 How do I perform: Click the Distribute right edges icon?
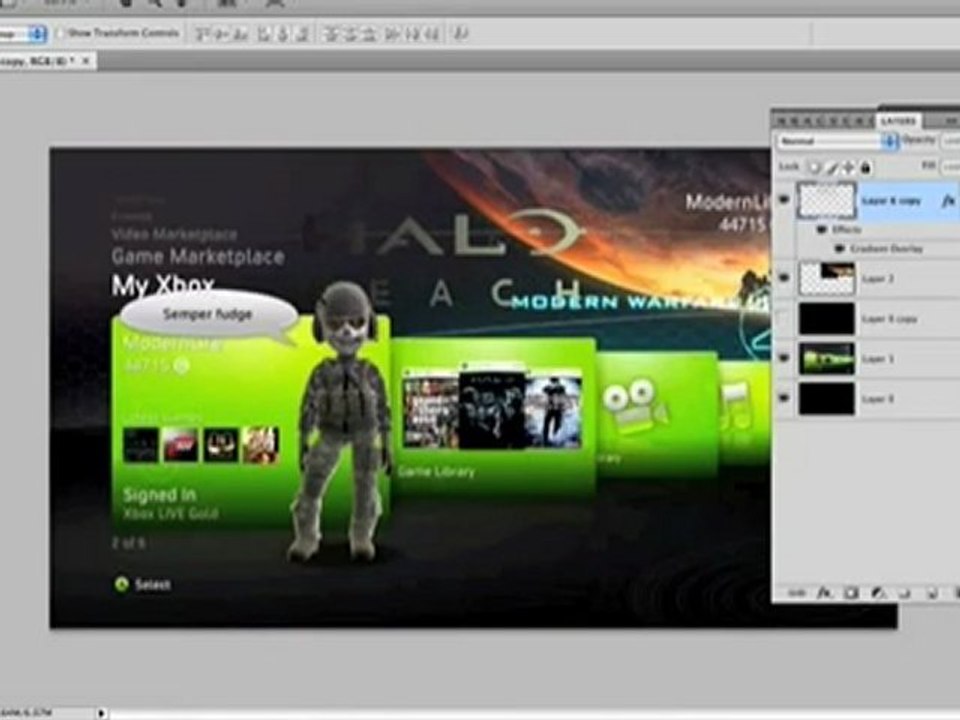432,34
